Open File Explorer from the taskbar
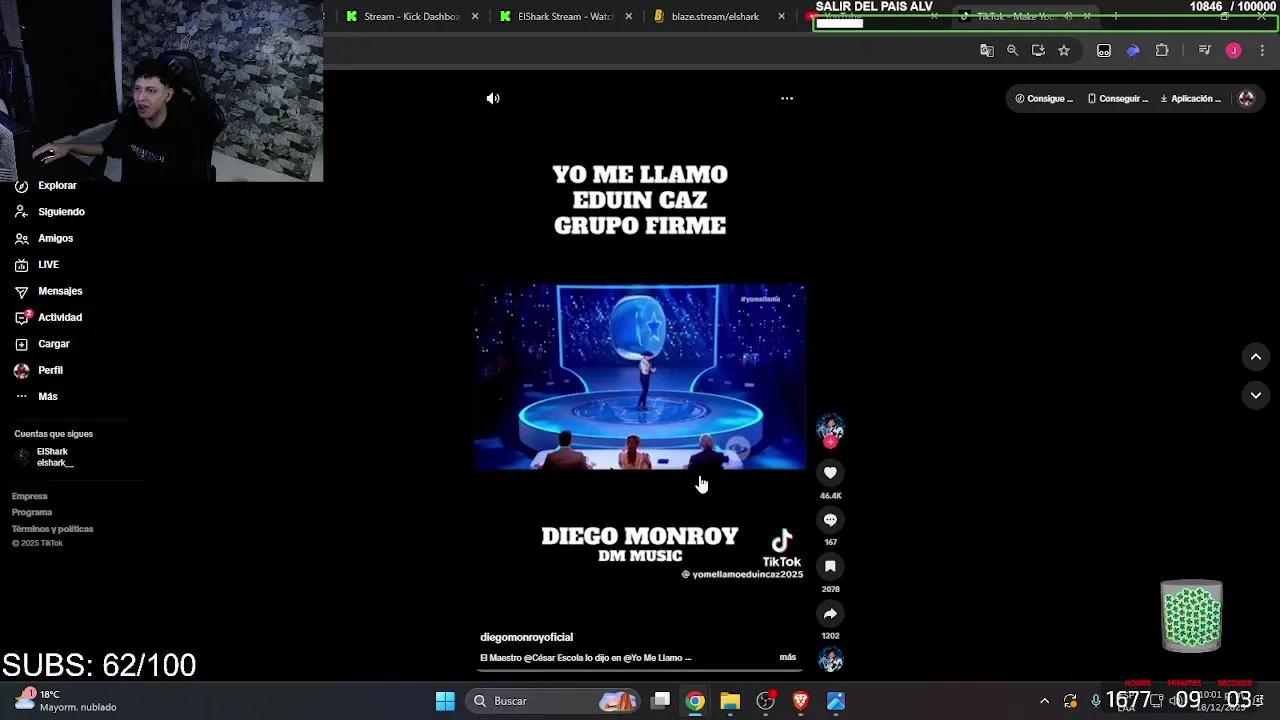 coord(730,701)
